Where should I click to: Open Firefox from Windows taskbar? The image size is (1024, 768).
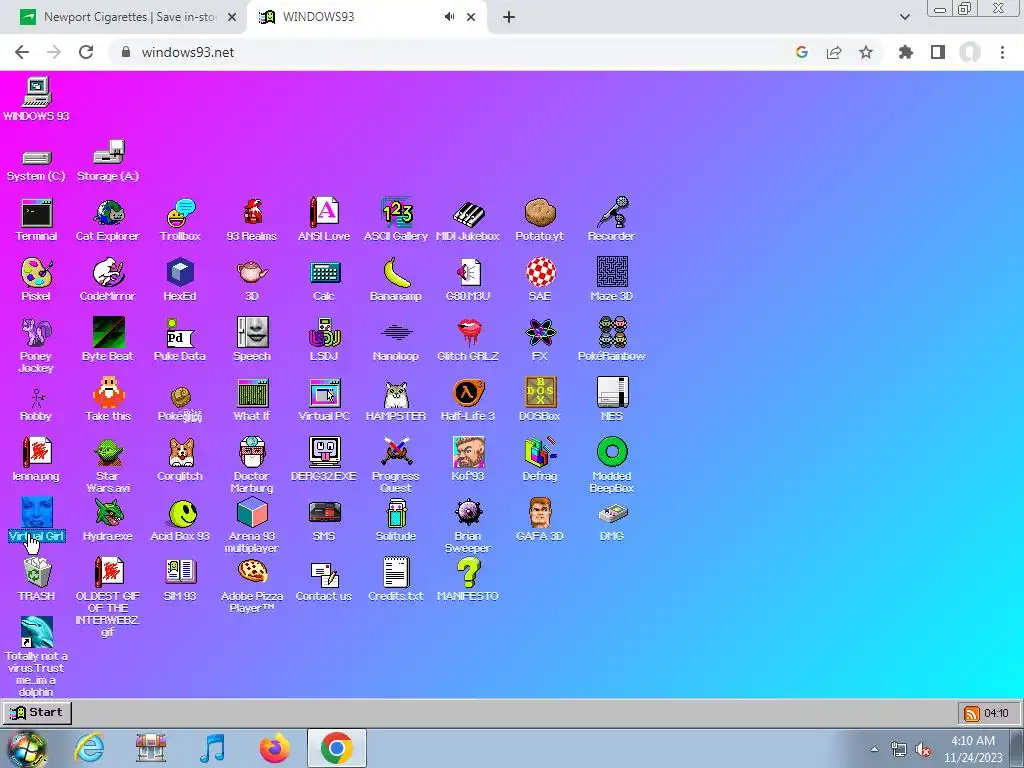click(275, 748)
